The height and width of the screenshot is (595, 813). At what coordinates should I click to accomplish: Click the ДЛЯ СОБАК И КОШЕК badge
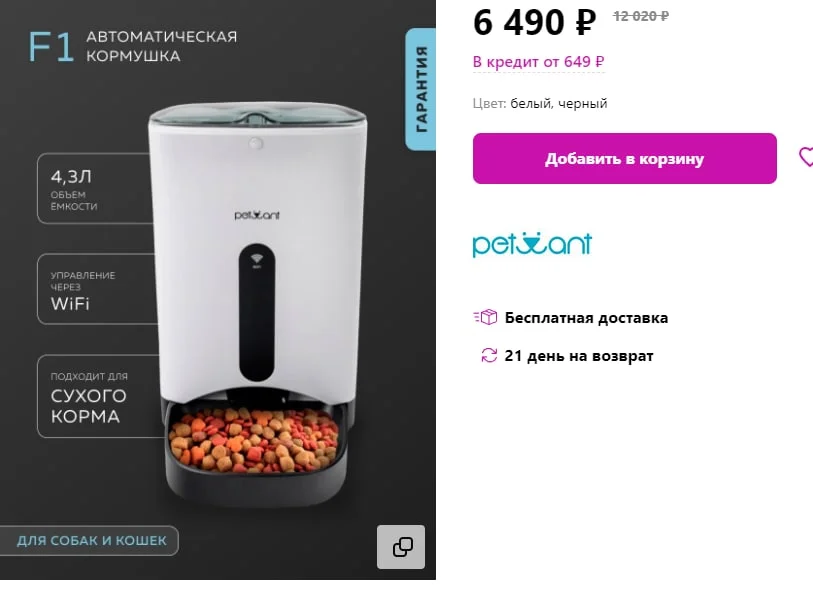tap(91, 541)
